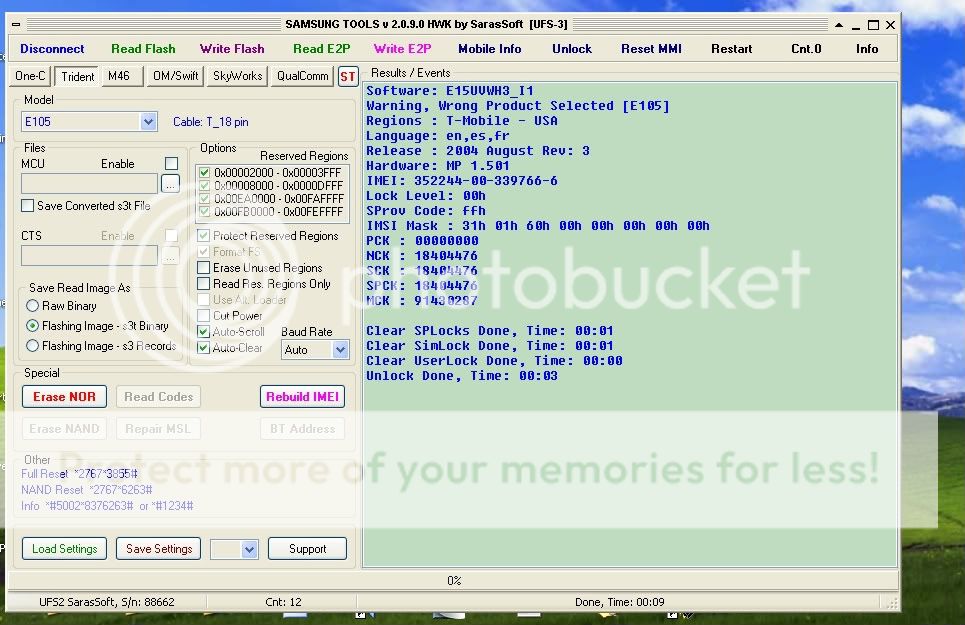Click the Unlock Done result line
The width and height of the screenshot is (965, 625).
(x=462, y=375)
